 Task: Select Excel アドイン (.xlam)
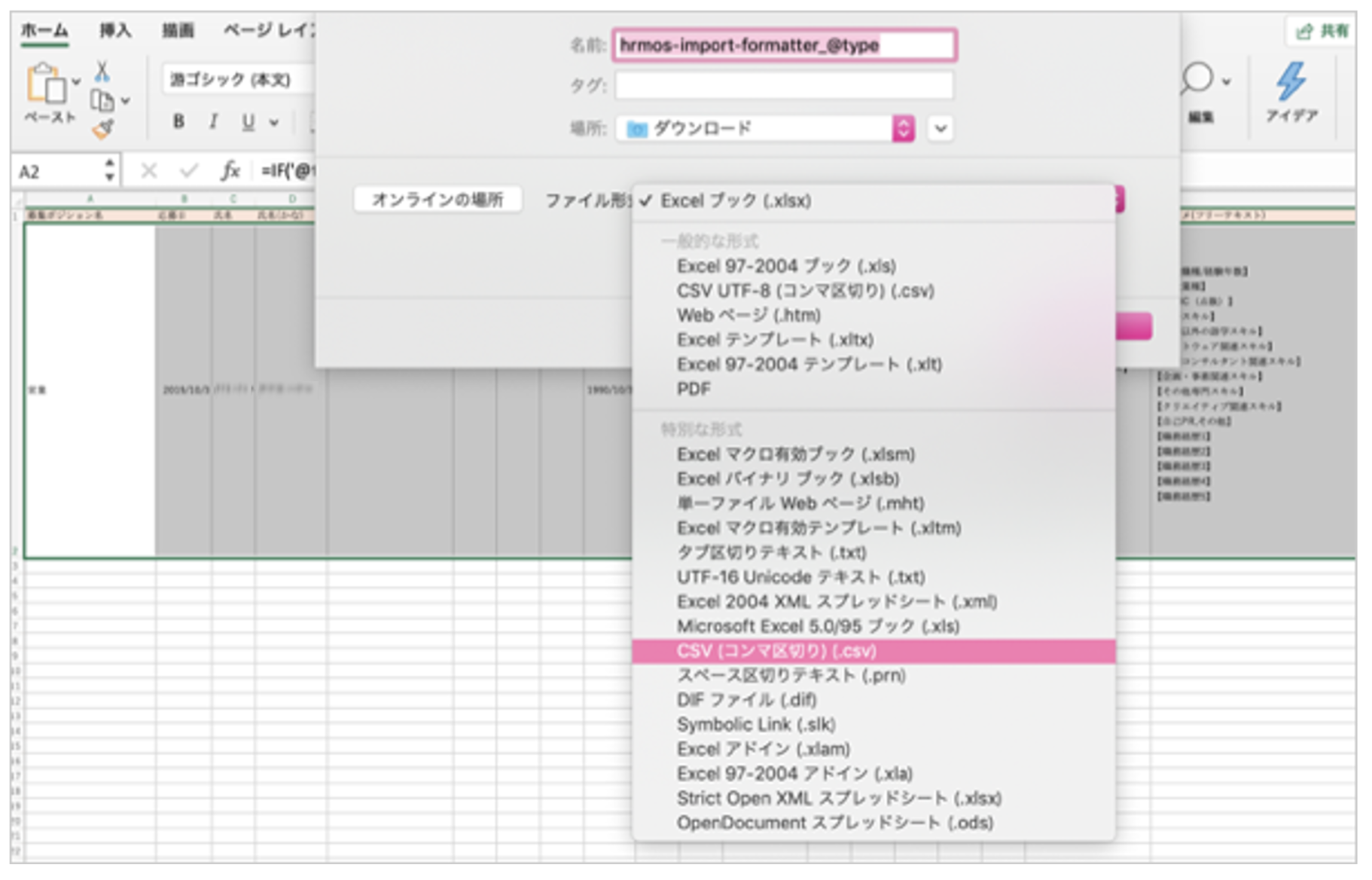pyautogui.click(x=874, y=750)
